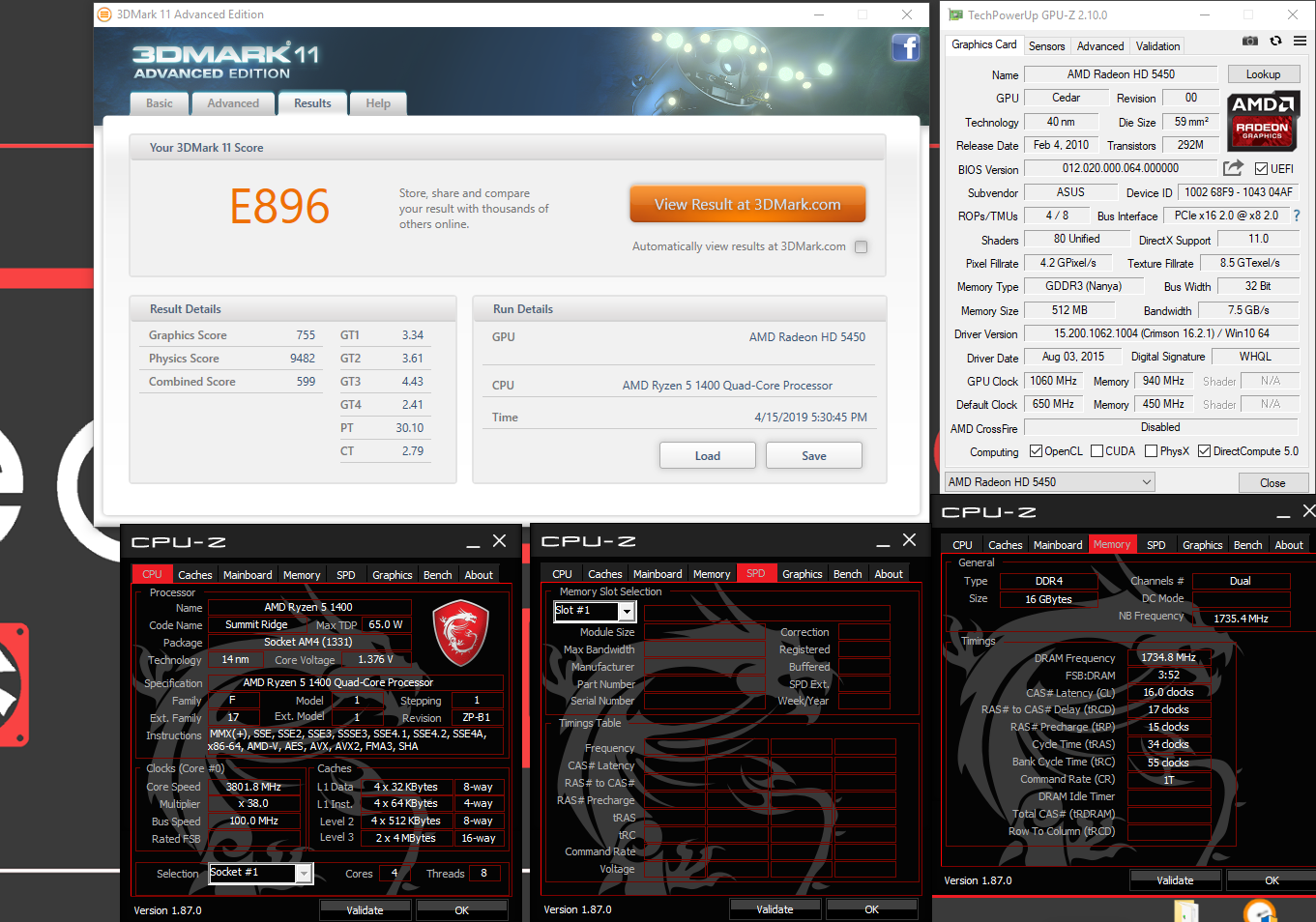Toggle the OpenCL checkbox

[x=1036, y=451]
